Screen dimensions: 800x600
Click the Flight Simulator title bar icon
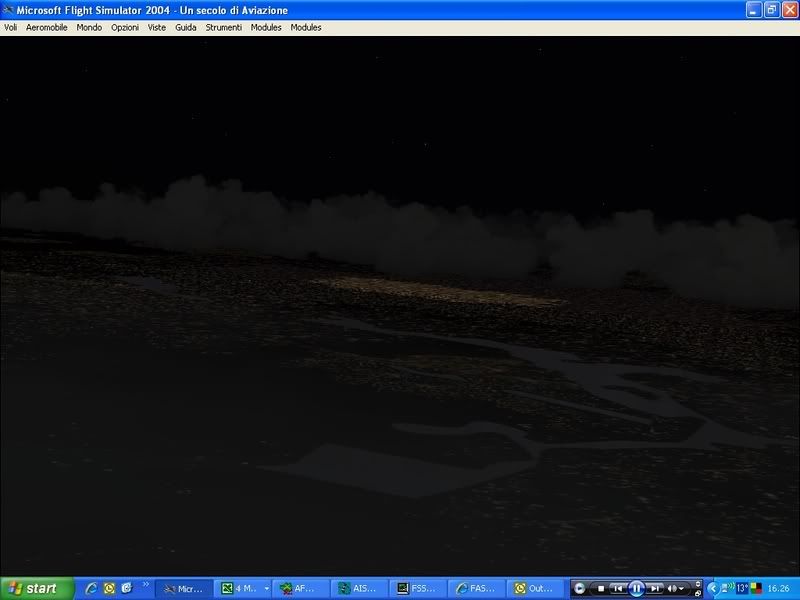(x=8, y=10)
